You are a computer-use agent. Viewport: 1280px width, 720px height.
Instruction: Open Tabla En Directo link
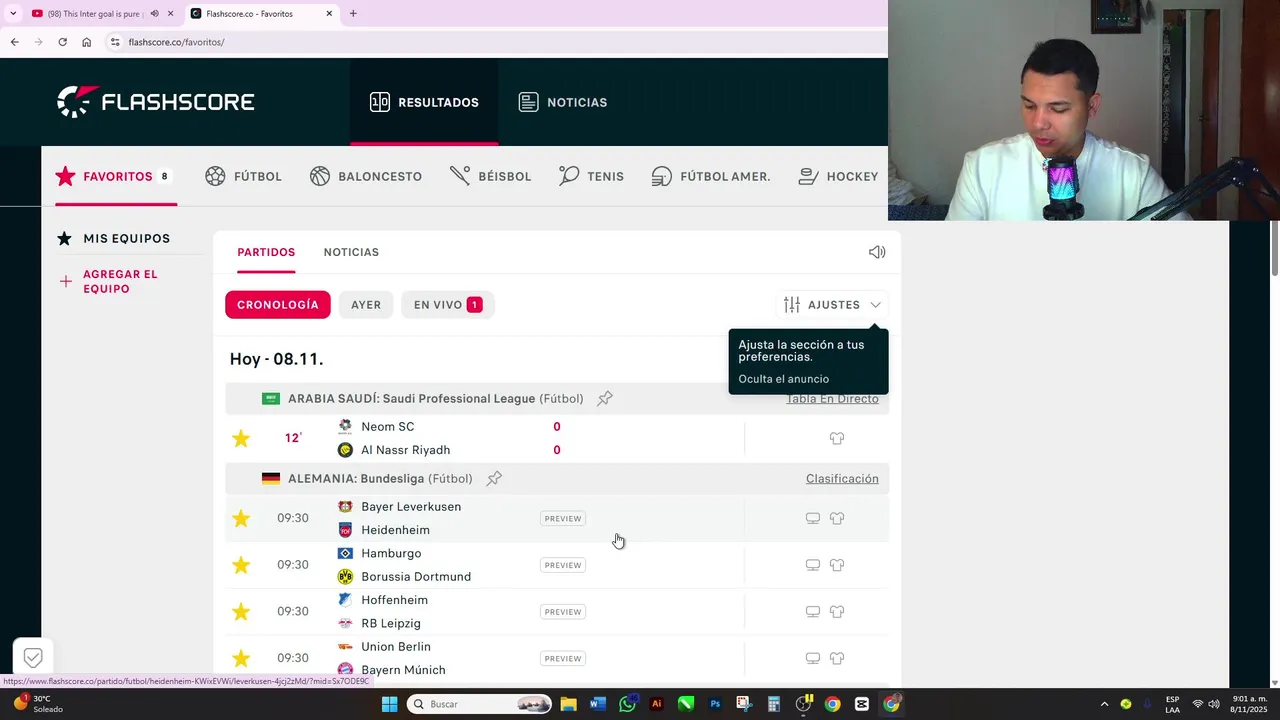(x=832, y=398)
